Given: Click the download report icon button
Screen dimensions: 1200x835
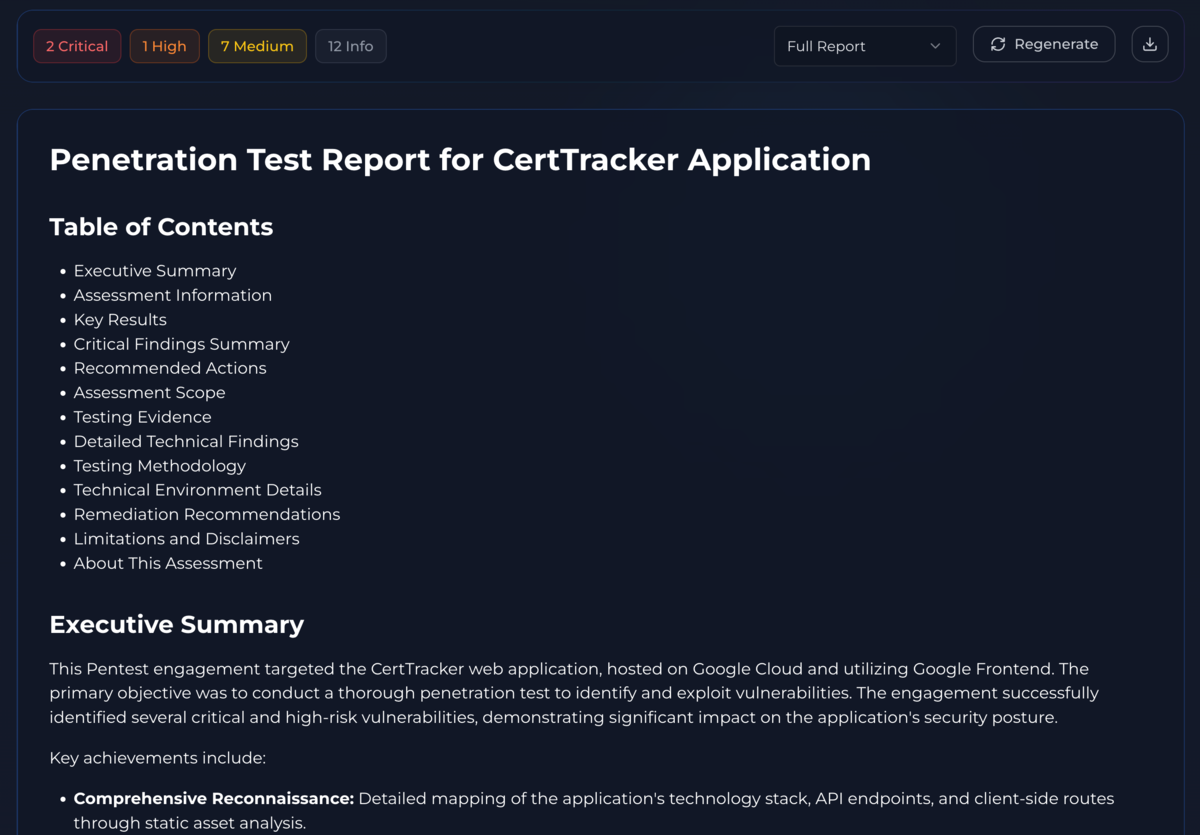Looking at the screenshot, I should coord(1150,45).
